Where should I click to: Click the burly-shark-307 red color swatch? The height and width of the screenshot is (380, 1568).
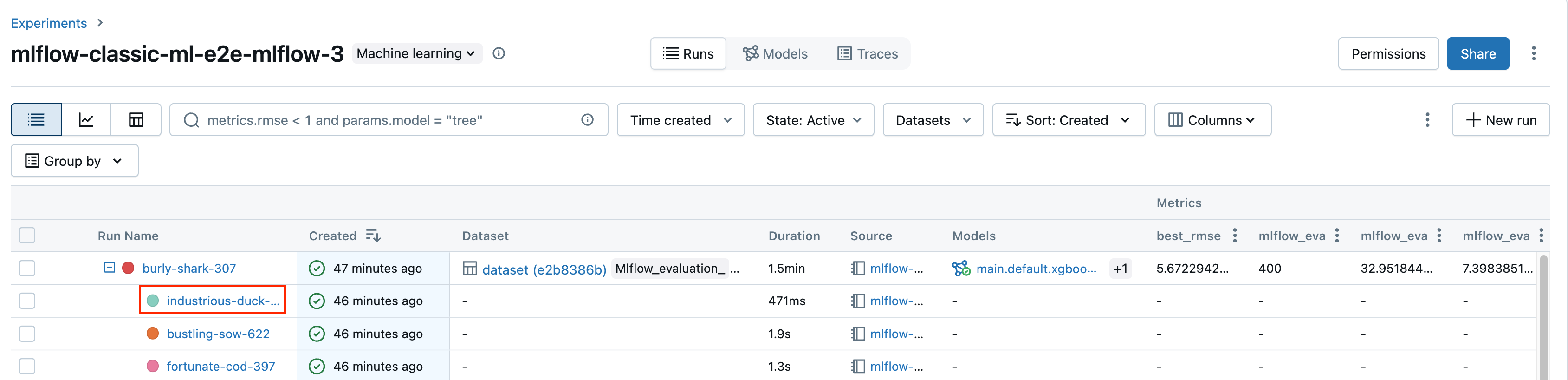129,269
